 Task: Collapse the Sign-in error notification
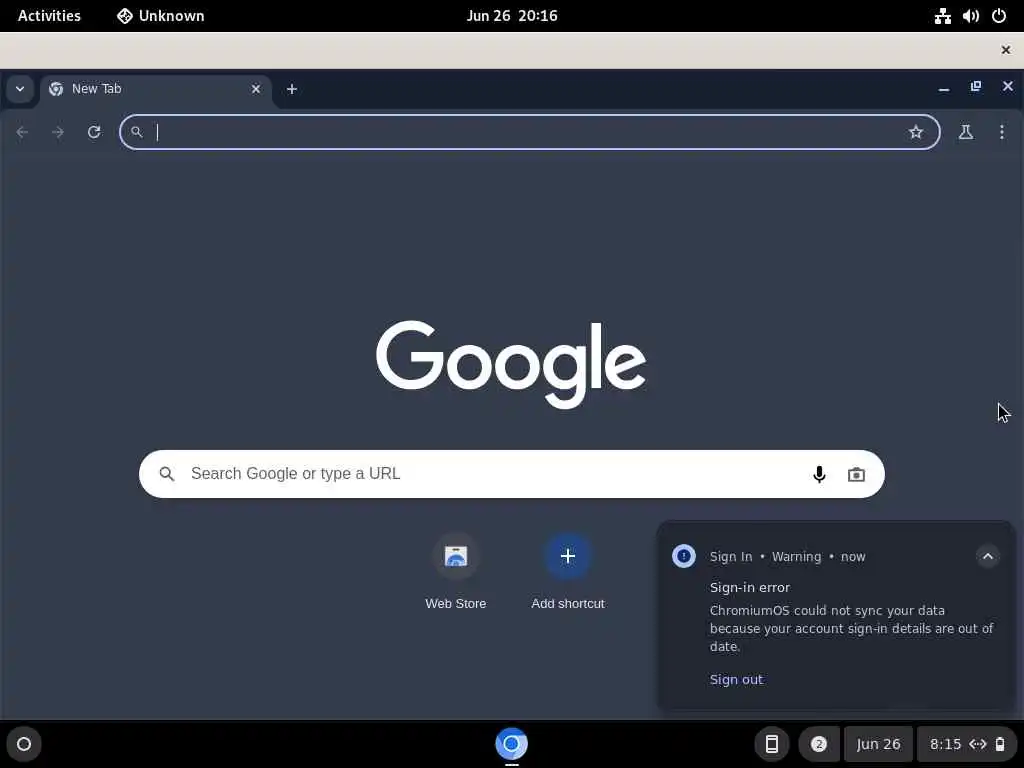tap(987, 556)
